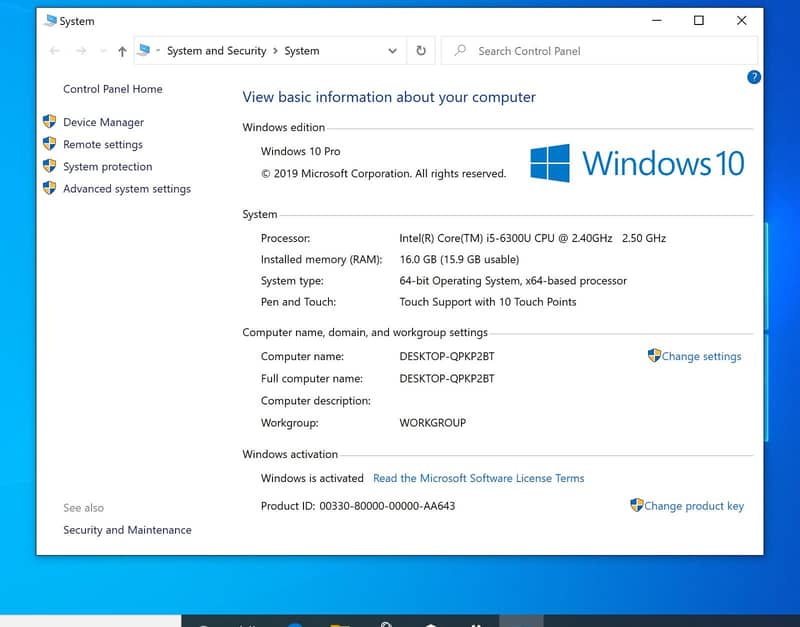
Task: Select the System breadcrumb in the address bar
Action: tap(302, 51)
